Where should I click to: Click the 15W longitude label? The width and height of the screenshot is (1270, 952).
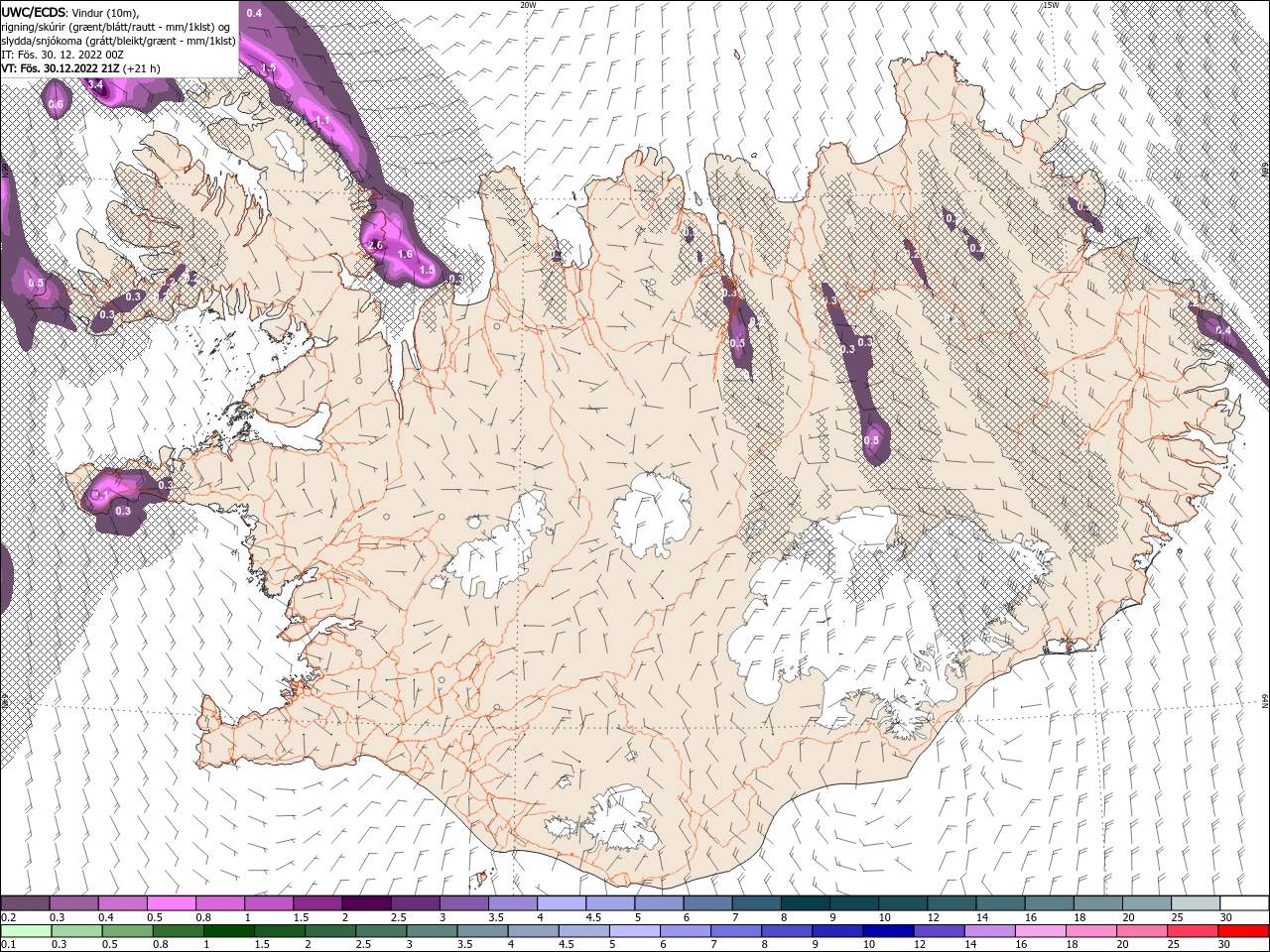coord(1052,5)
